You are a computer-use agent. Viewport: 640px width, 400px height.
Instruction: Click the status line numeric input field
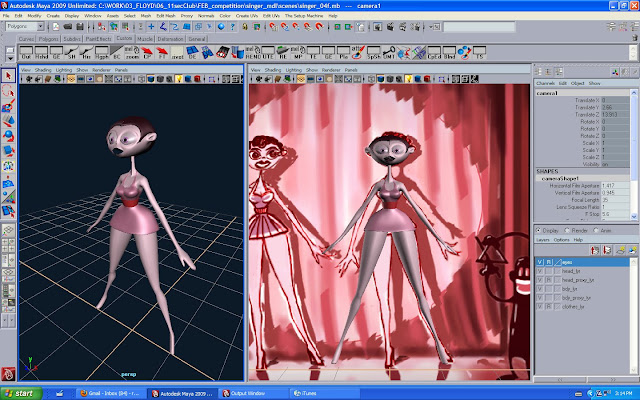tap(479, 27)
